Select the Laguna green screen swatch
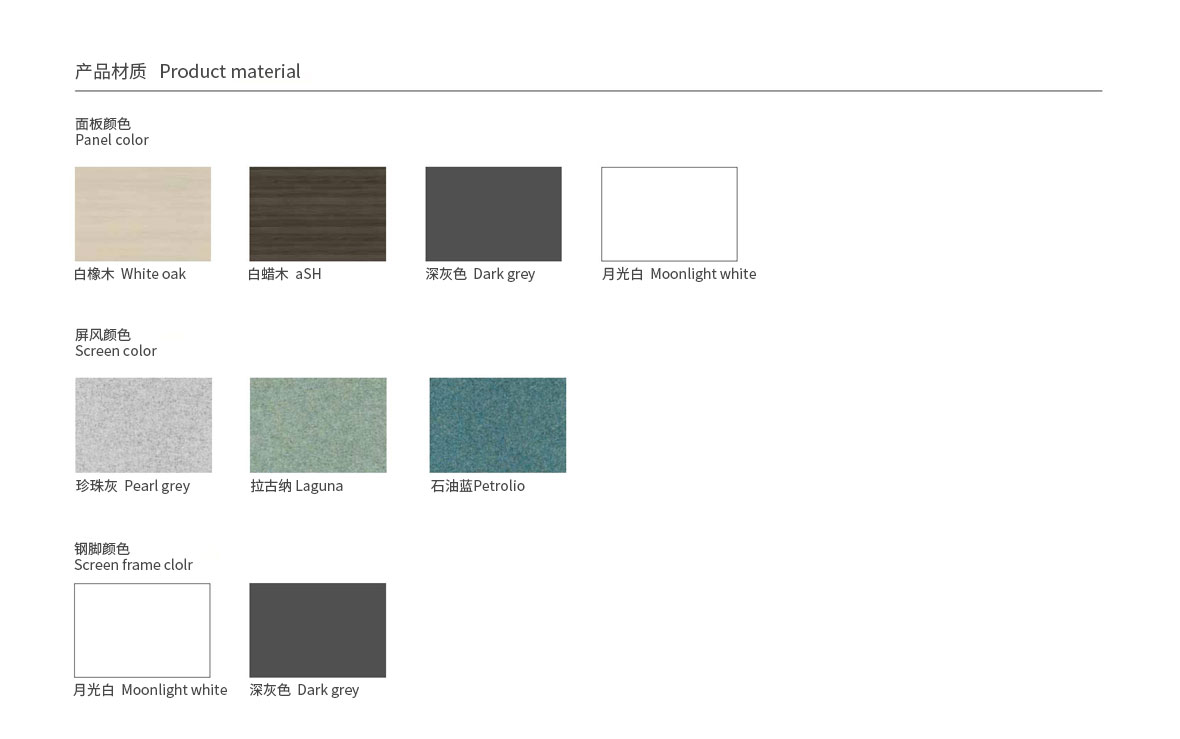 318,425
